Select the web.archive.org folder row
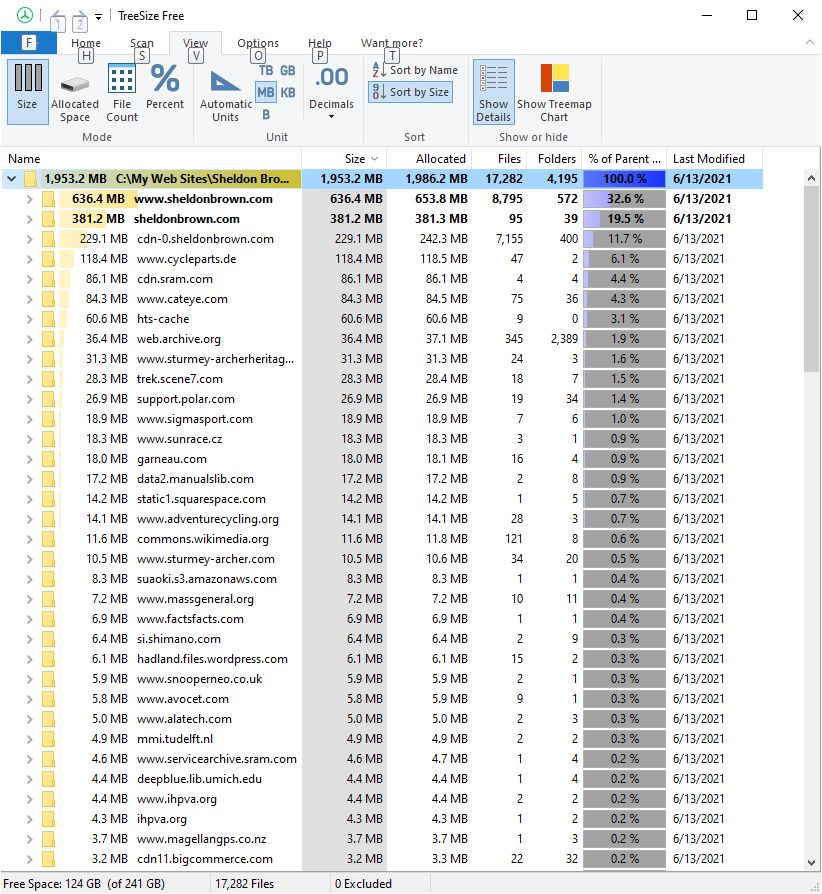The image size is (822, 894). pyautogui.click(x=178, y=339)
